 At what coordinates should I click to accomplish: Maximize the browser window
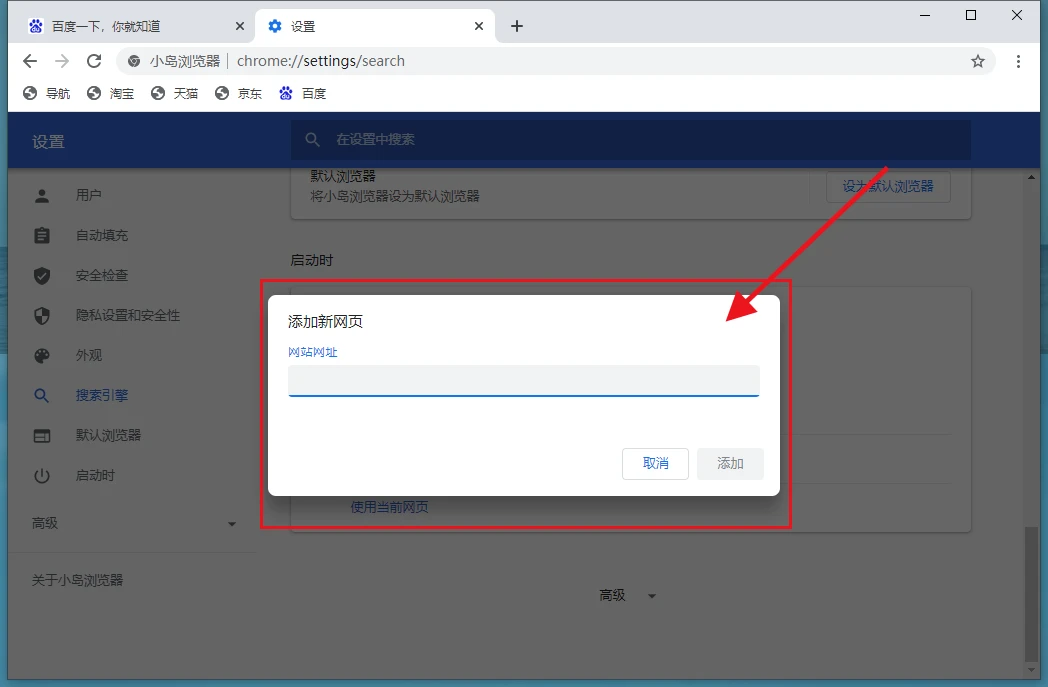[971, 15]
